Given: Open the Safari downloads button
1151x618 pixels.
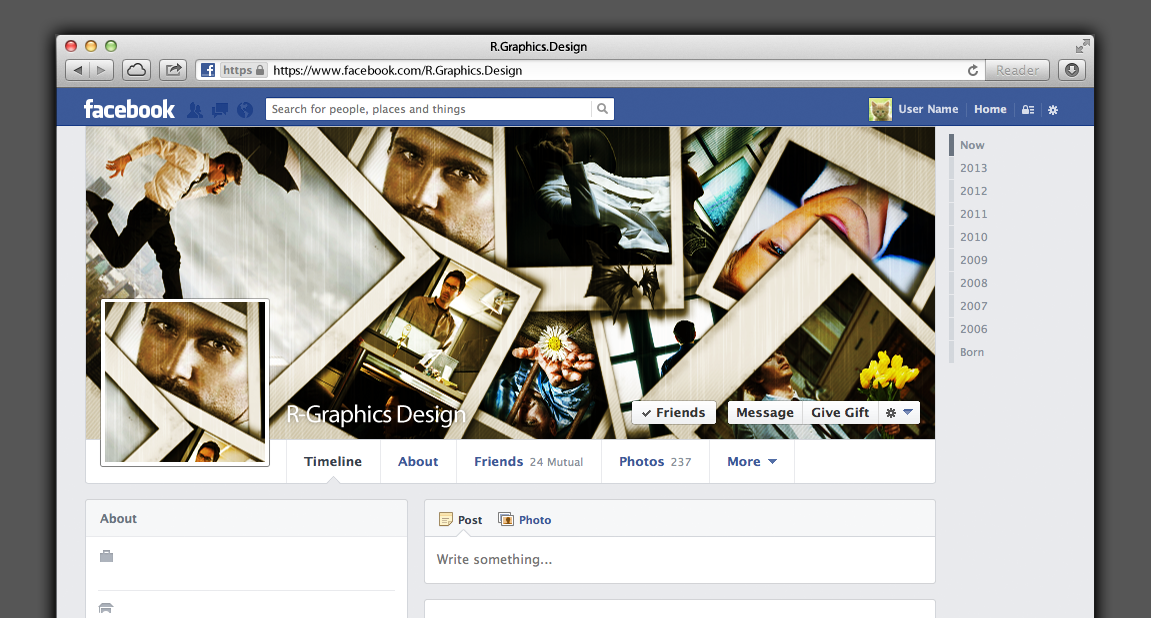Looking at the screenshot, I should coord(1072,70).
